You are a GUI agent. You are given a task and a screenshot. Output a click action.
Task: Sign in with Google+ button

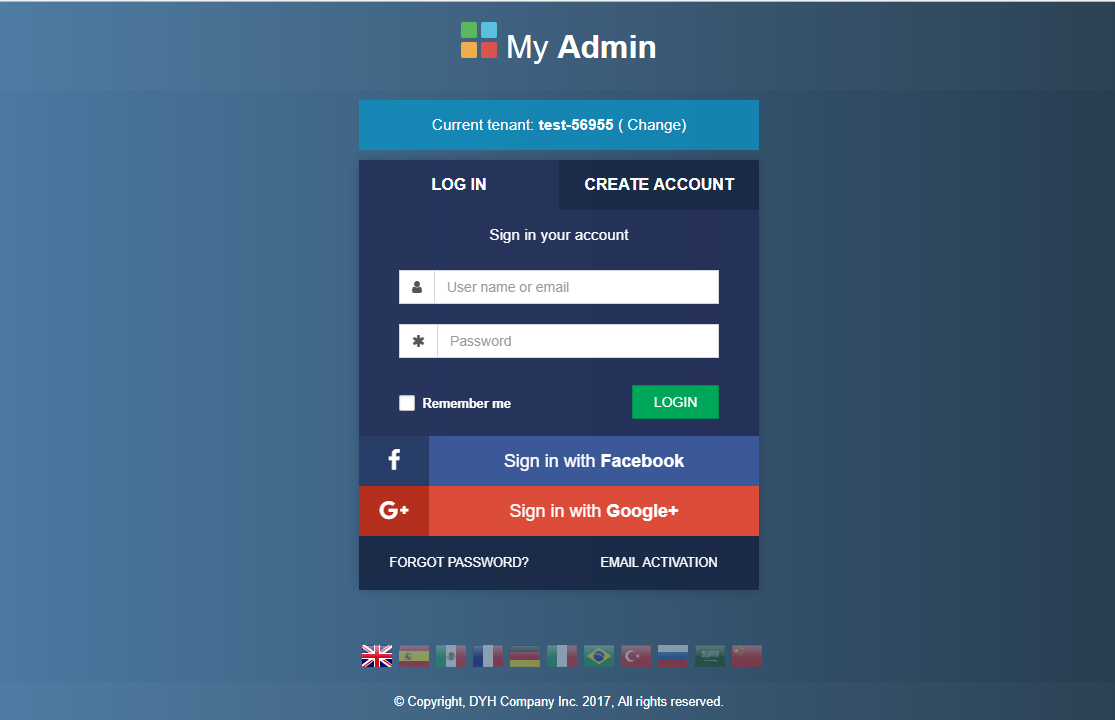[559, 511]
